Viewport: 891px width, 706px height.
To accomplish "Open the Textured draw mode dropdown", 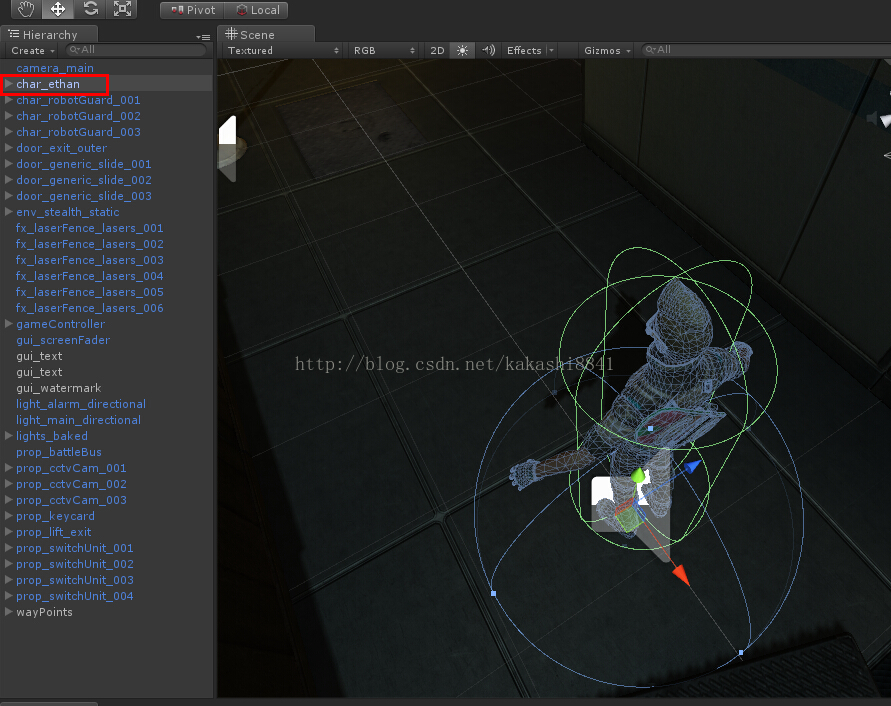I will tap(282, 51).
